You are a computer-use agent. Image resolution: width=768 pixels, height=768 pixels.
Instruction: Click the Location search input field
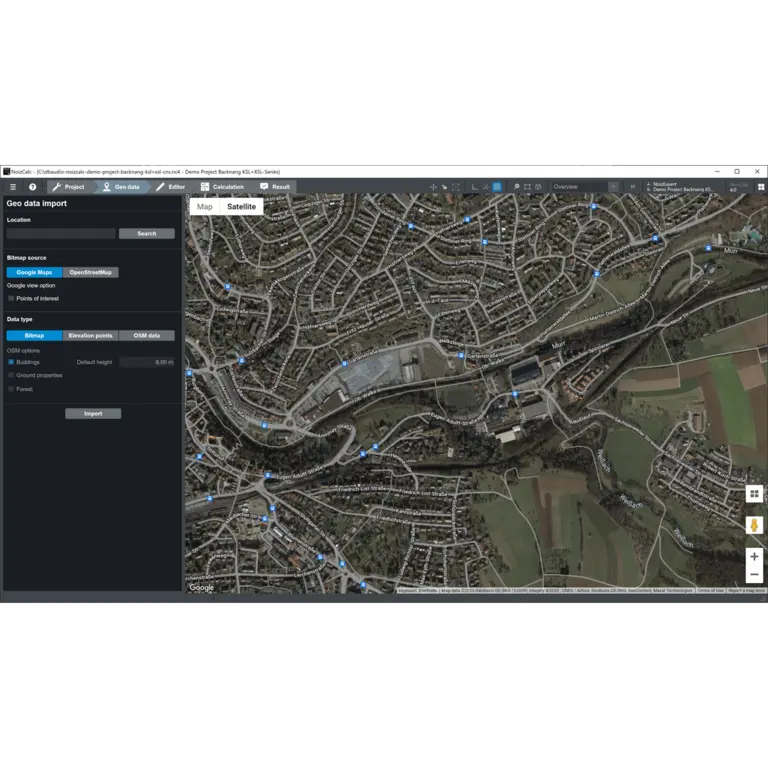61,234
